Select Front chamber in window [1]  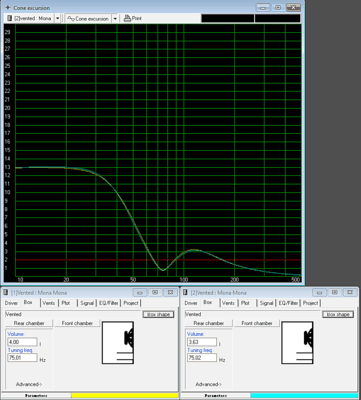tap(77, 323)
